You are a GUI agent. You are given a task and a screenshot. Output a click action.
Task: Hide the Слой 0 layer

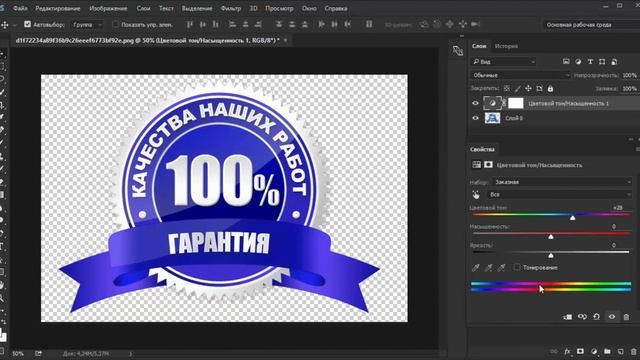click(475, 118)
